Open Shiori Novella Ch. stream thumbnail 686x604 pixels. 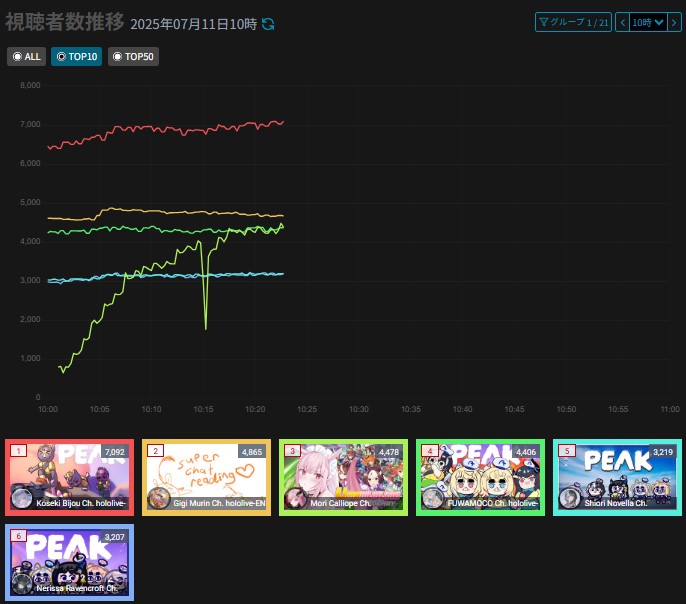(617, 478)
